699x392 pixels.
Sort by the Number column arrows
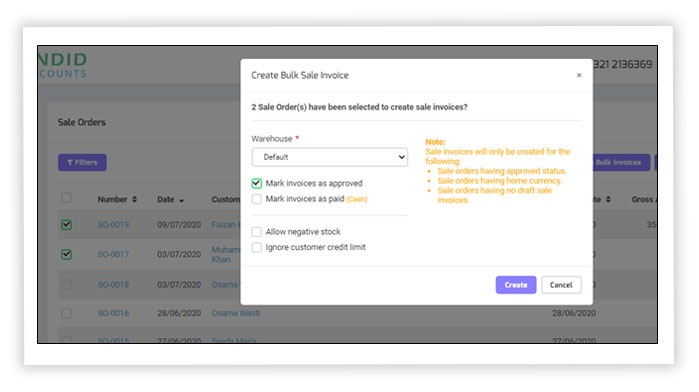click(x=134, y=199)
